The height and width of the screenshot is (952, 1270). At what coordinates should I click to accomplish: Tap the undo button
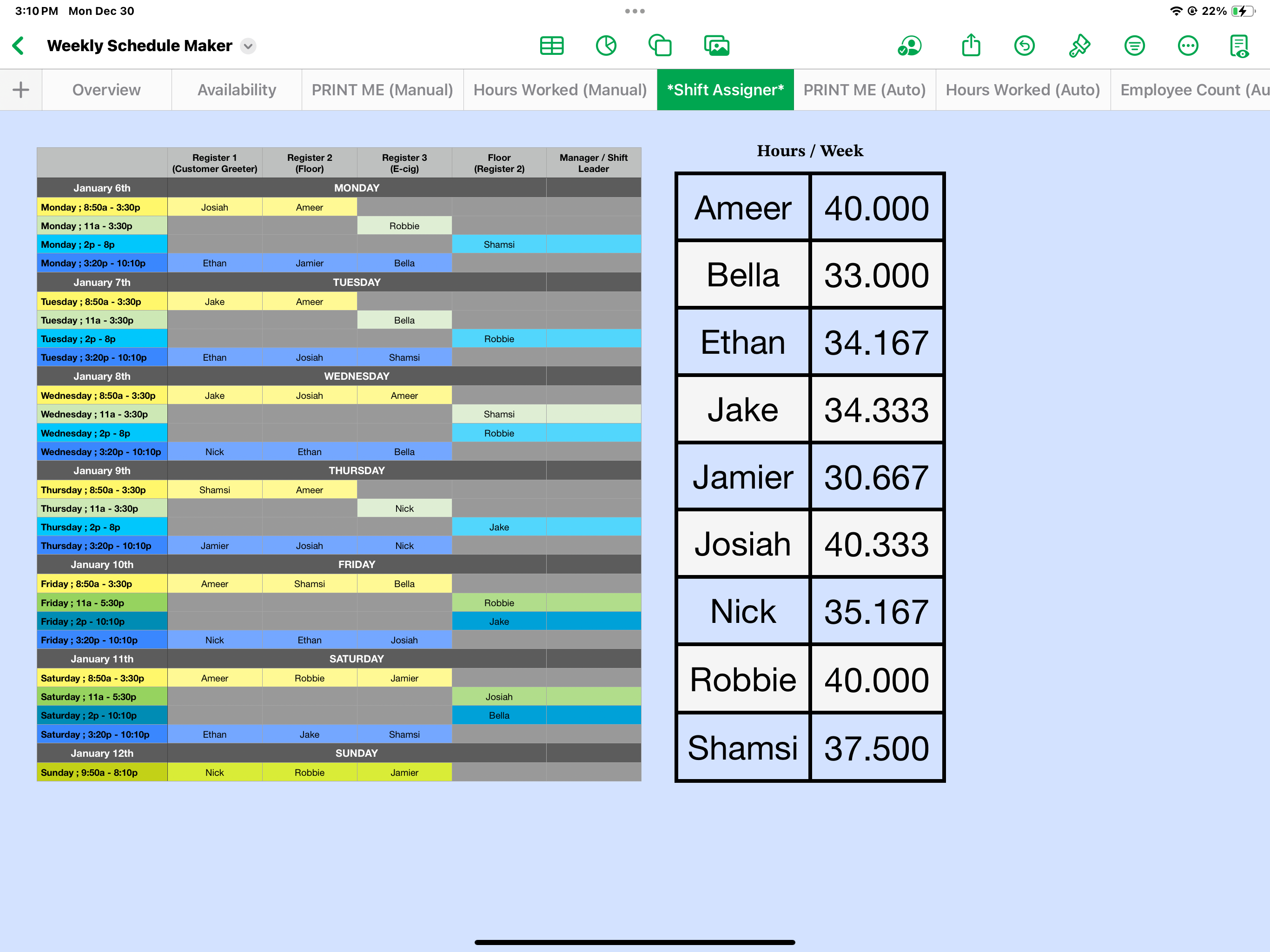[x=1024, y=46]
